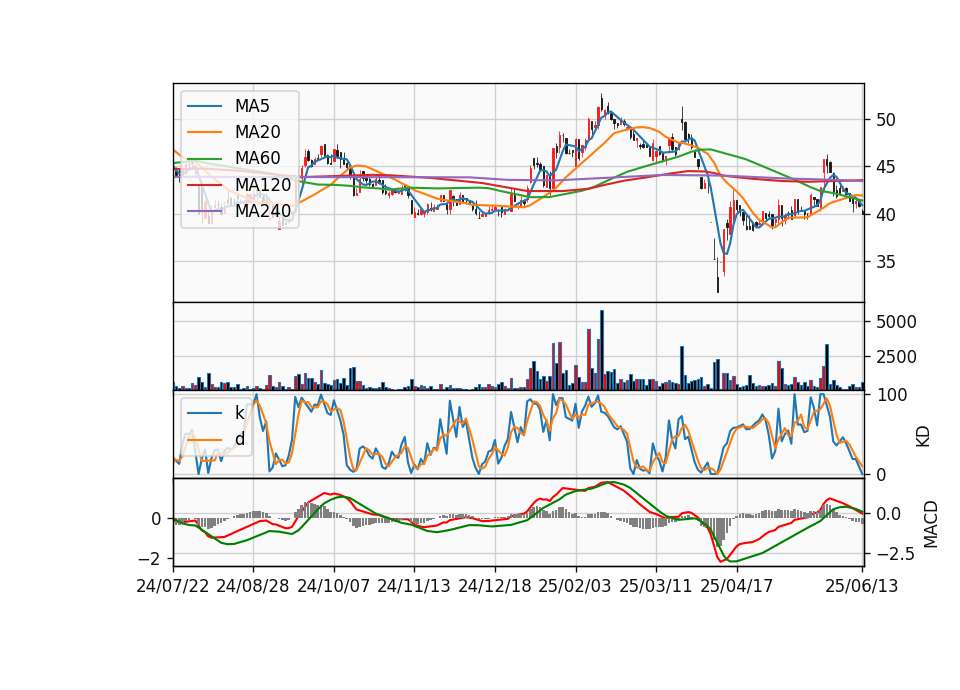Click the KD axis value 100

[x=891, y=396]
